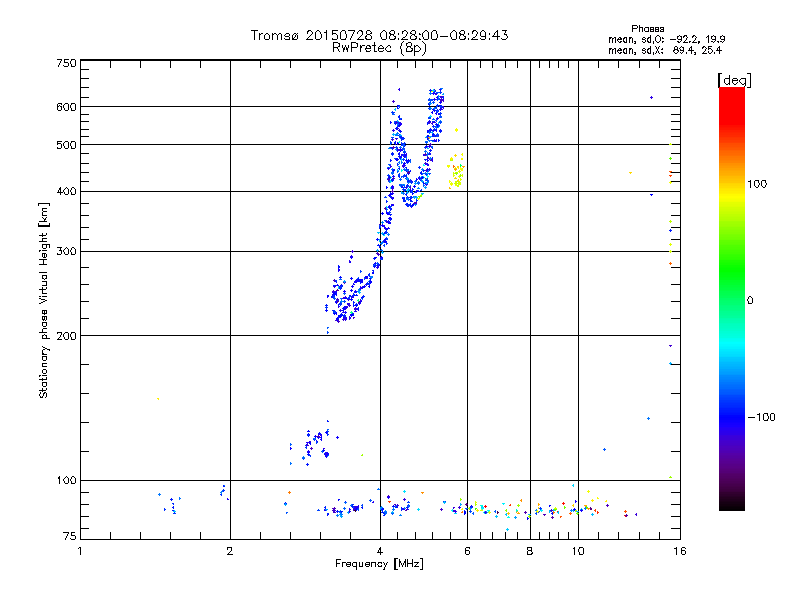Click the x-axis tick '6'

point(467,551)
